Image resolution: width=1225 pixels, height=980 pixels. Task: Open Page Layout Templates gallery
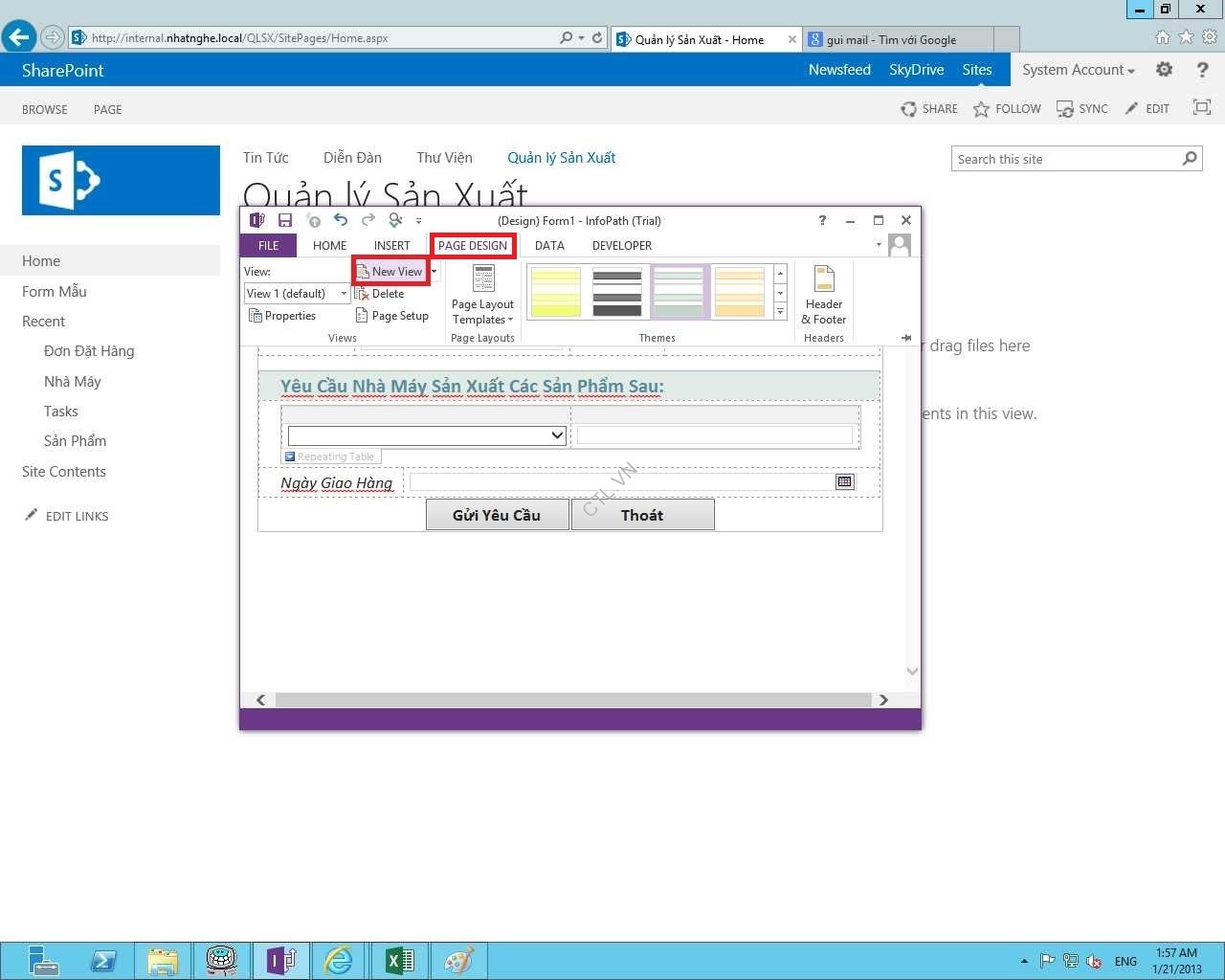coord(482,296)
